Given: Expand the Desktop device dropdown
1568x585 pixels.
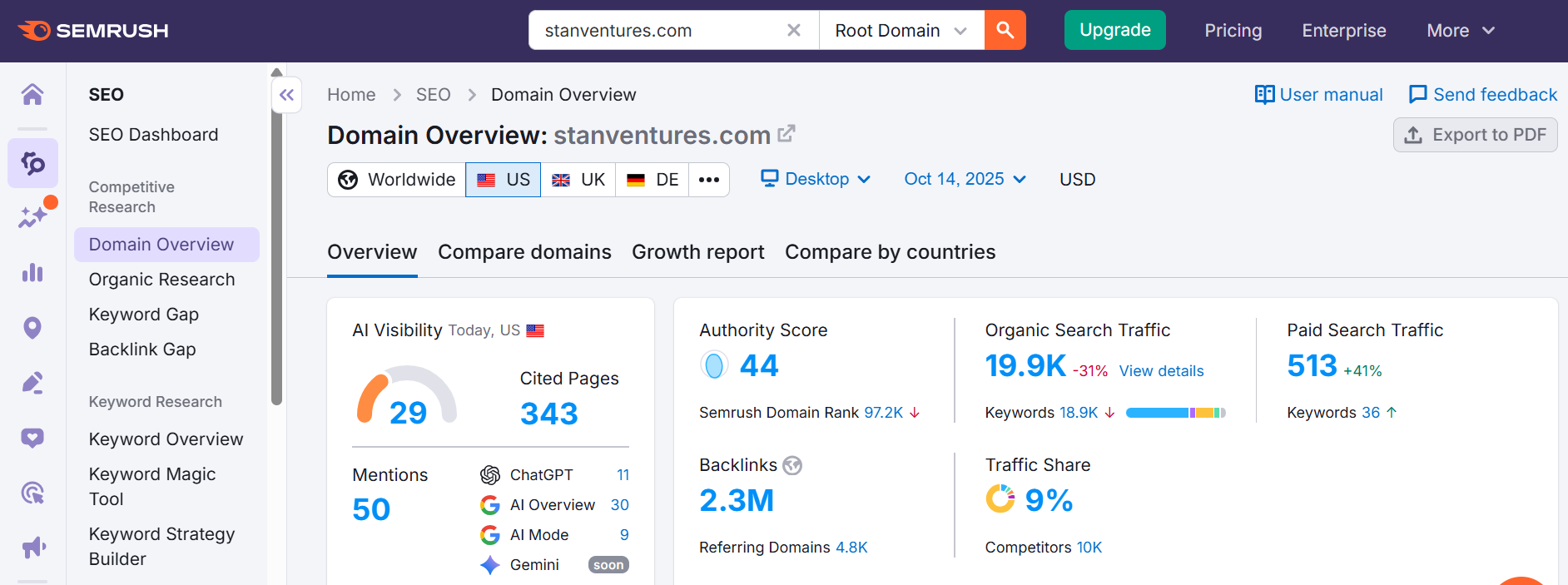Looking at the screenshot, I should [816, 179].
